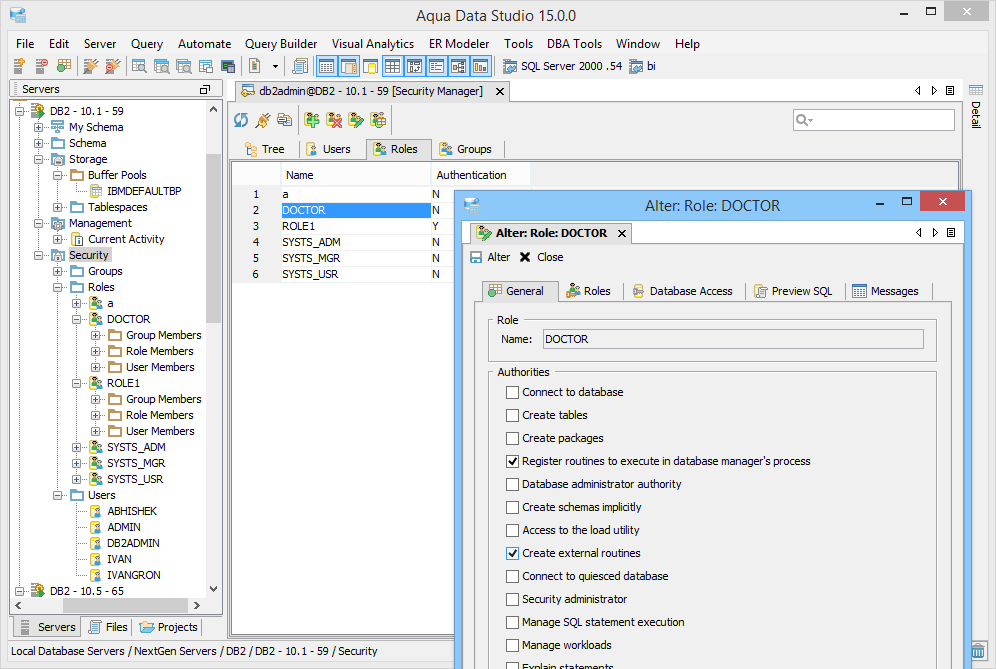Switch to the Users tab in Security Manager
The image size is (996, 669).
(328, 149)
